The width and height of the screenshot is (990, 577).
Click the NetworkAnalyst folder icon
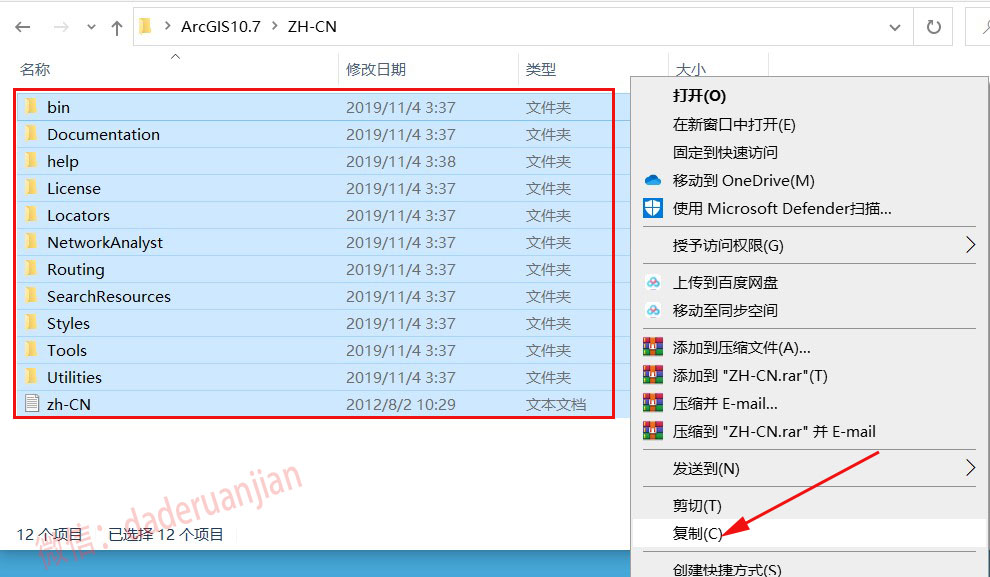point(31,242)
